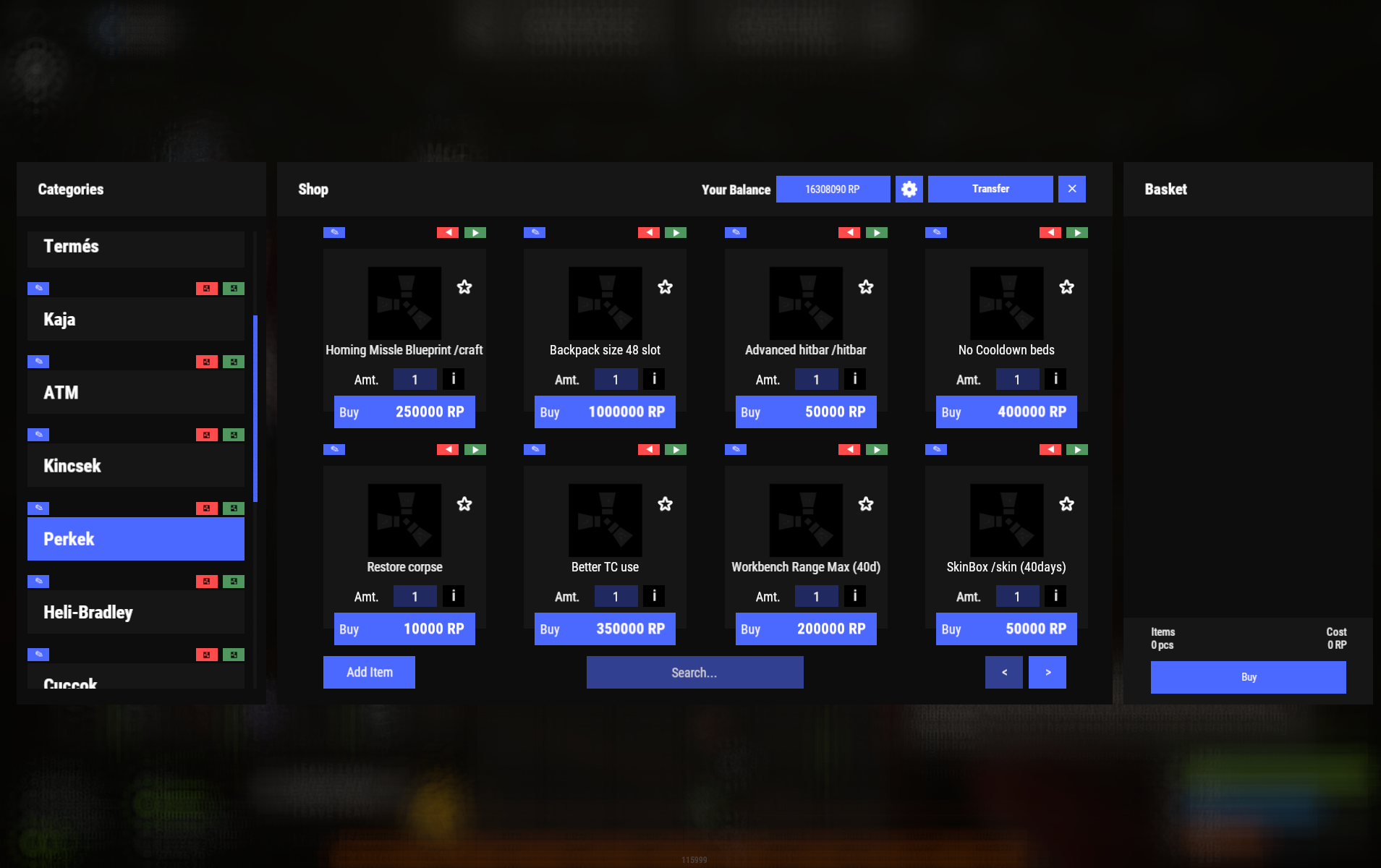Go to previous shop page
Image resolution: width=1381 pixels, height=868 pixels.
coord(1003,672)
